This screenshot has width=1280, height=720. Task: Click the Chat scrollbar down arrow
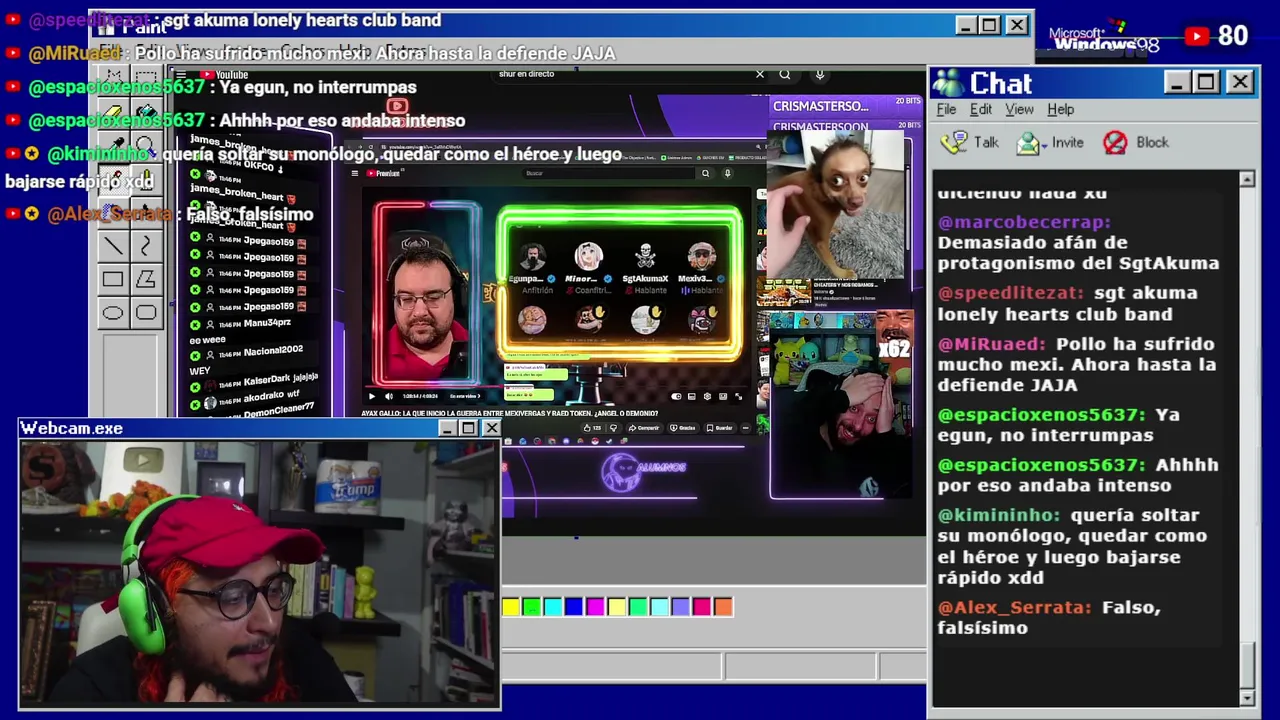point(1247,697)
